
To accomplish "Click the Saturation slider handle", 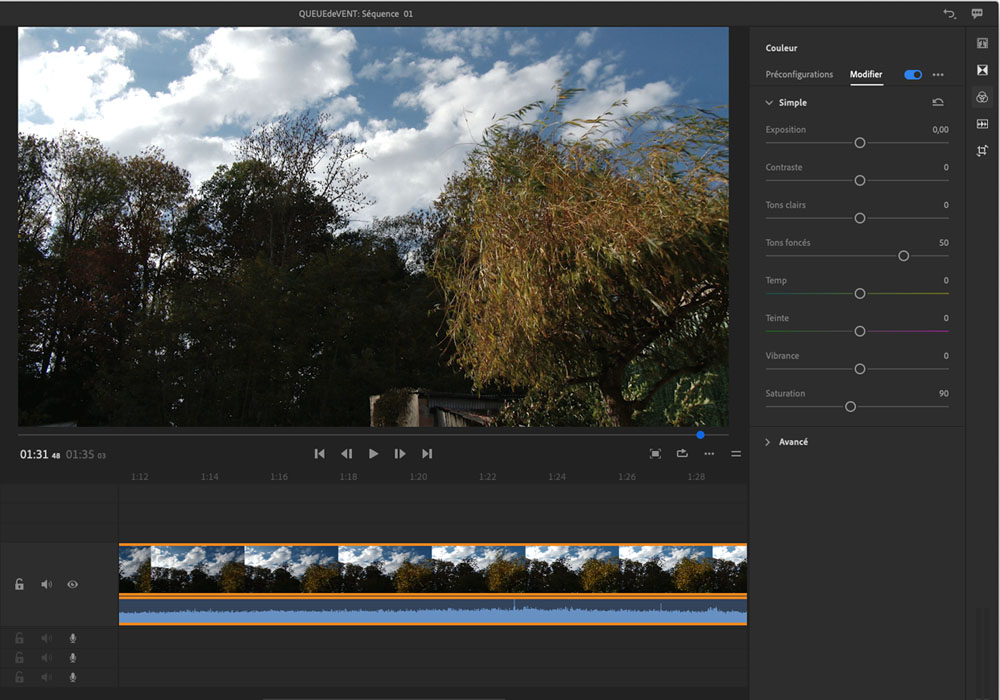I will click(x=850, y=407).
